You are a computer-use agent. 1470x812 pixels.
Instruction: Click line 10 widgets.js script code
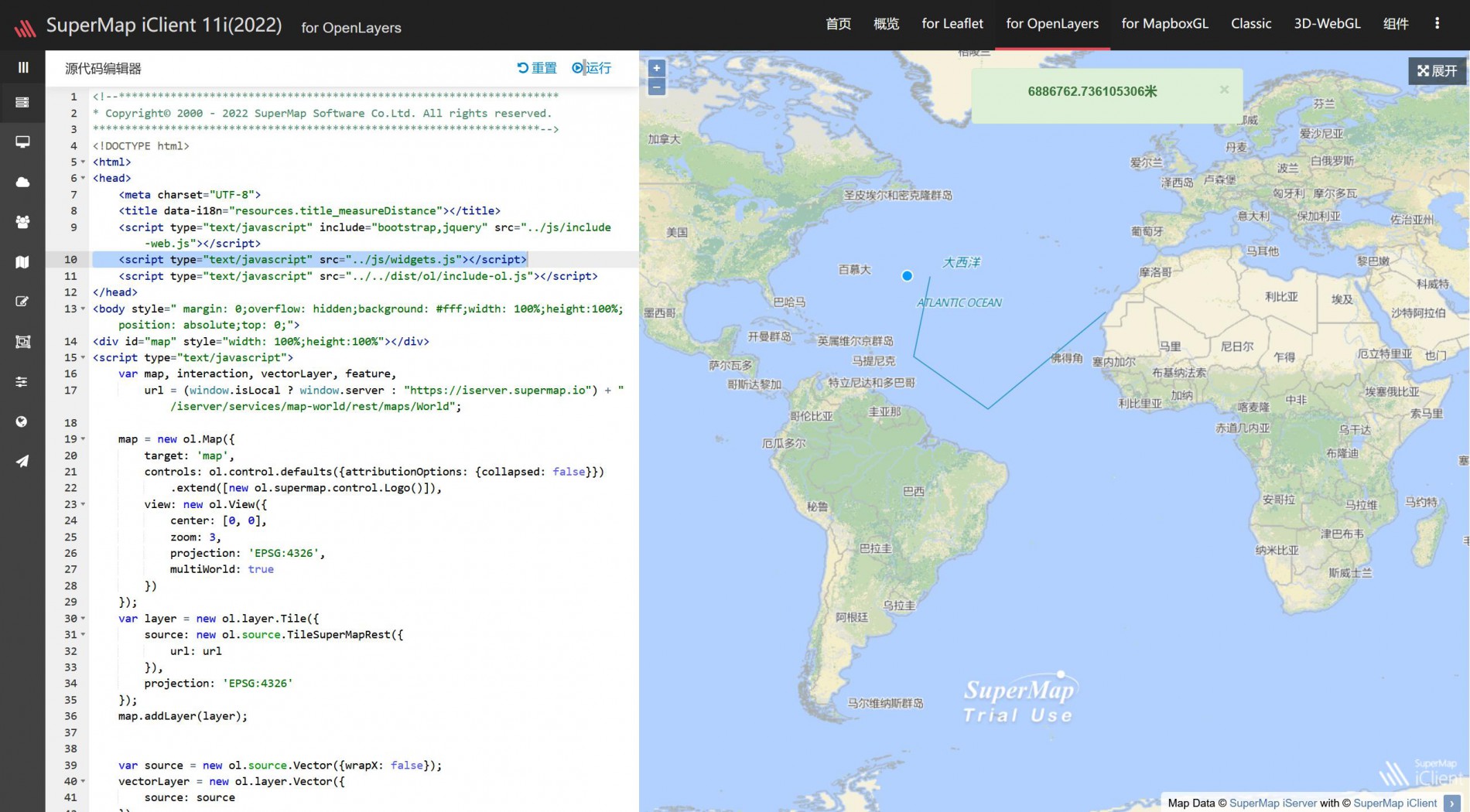[323, 260]
